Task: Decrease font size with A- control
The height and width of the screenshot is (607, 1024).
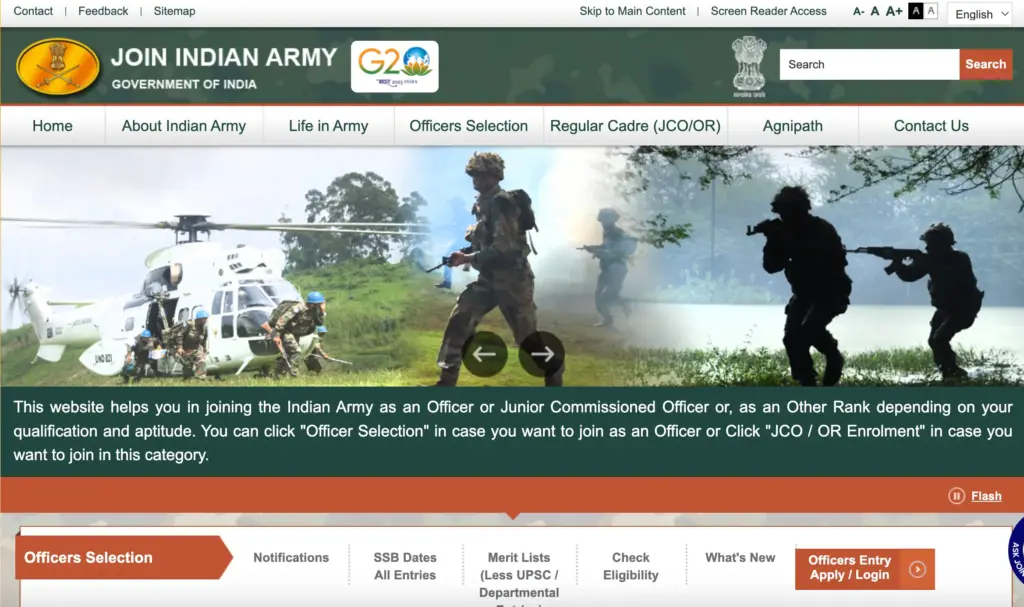Action: point(859,11)
